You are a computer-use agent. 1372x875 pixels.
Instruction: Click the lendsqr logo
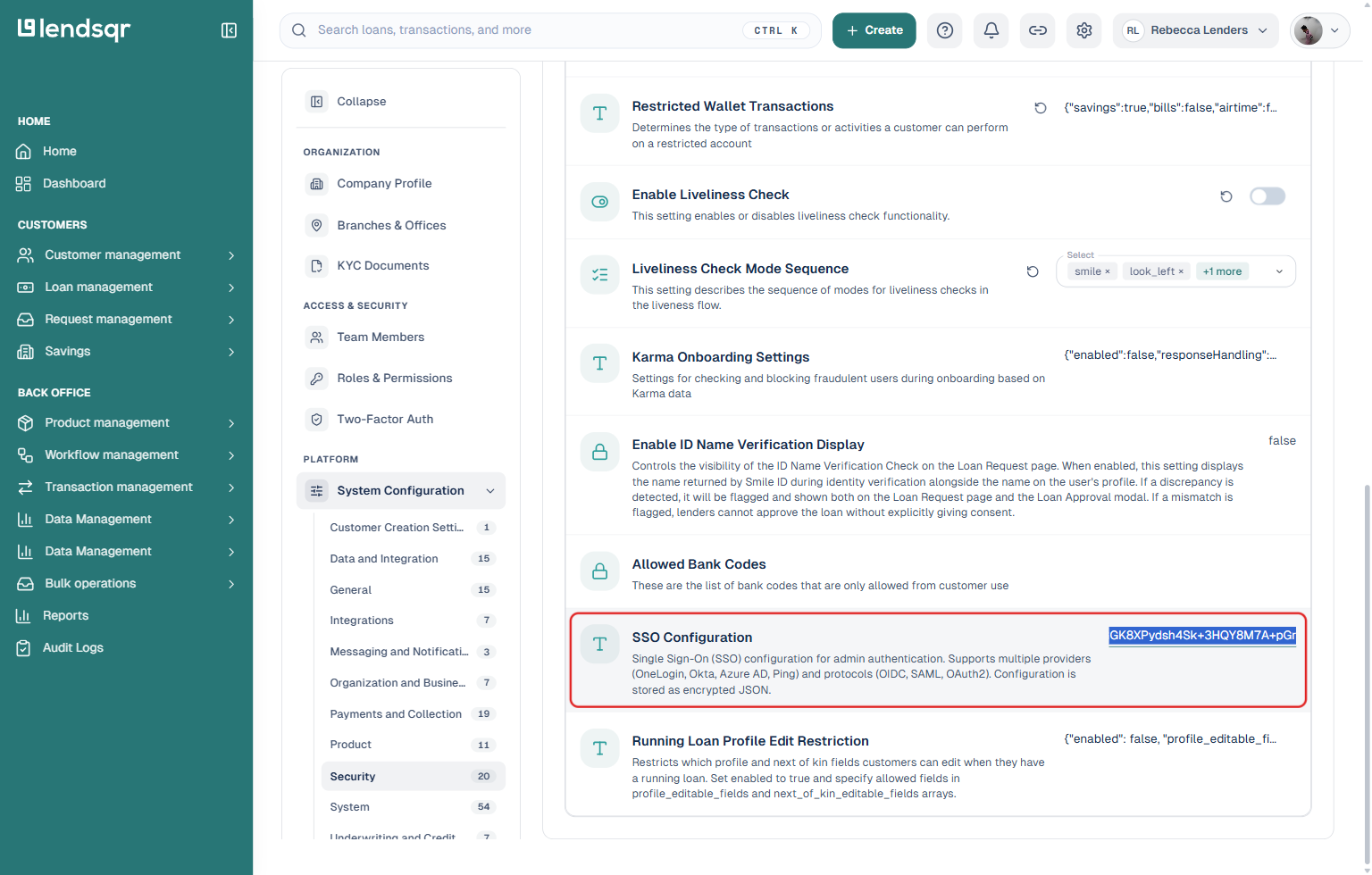pos(74,29)
